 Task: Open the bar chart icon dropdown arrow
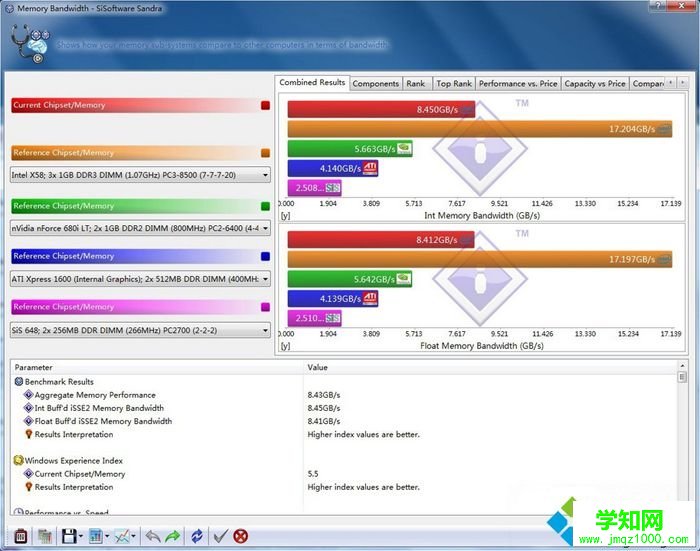pos(107,536)
